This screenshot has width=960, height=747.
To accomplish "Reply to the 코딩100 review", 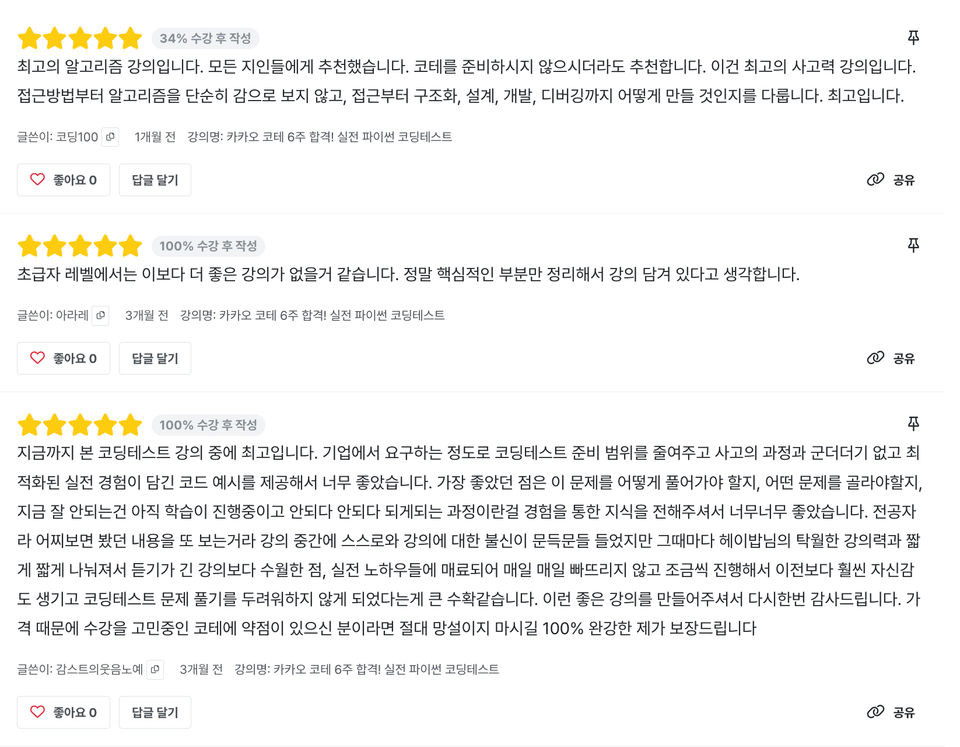I will [x=155, y=180].
